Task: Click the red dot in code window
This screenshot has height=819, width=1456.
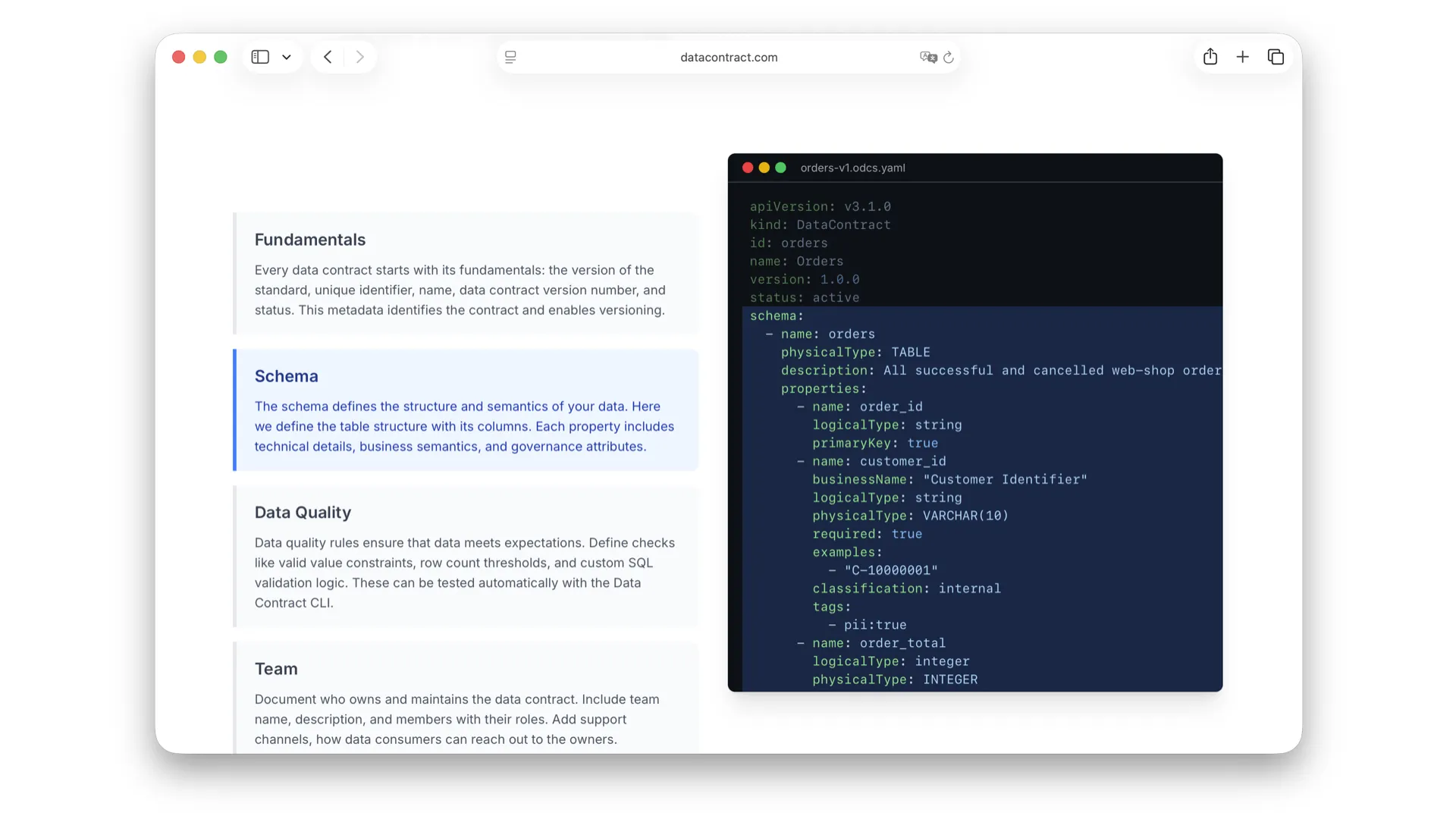Action: pos(748,168)
